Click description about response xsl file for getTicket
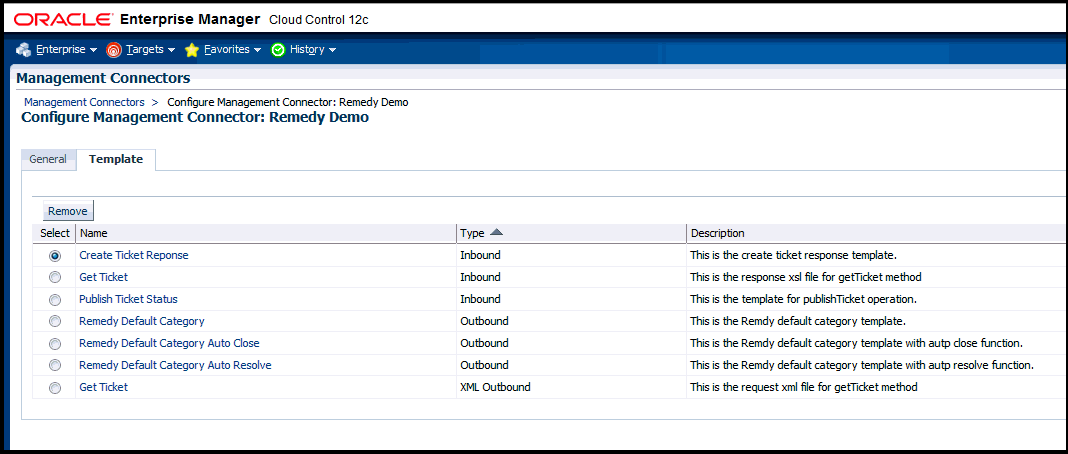This screenshot has width=1068, height=454. [806, 277]
